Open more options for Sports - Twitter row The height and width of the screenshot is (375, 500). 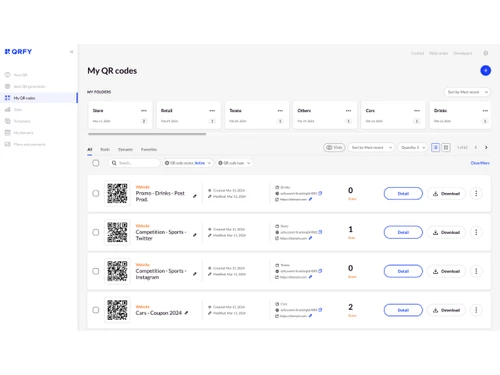476,232
